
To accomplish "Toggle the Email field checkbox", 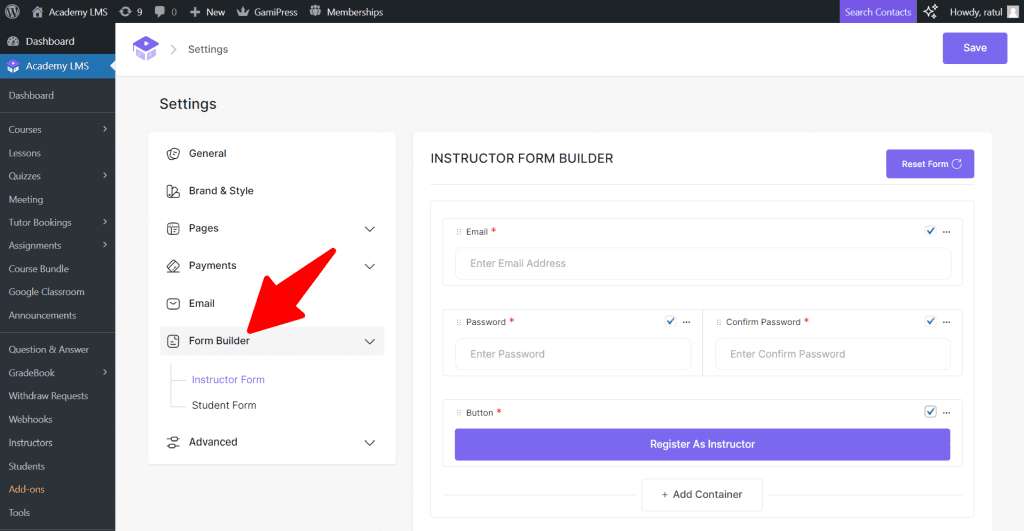I will point(930,231).
